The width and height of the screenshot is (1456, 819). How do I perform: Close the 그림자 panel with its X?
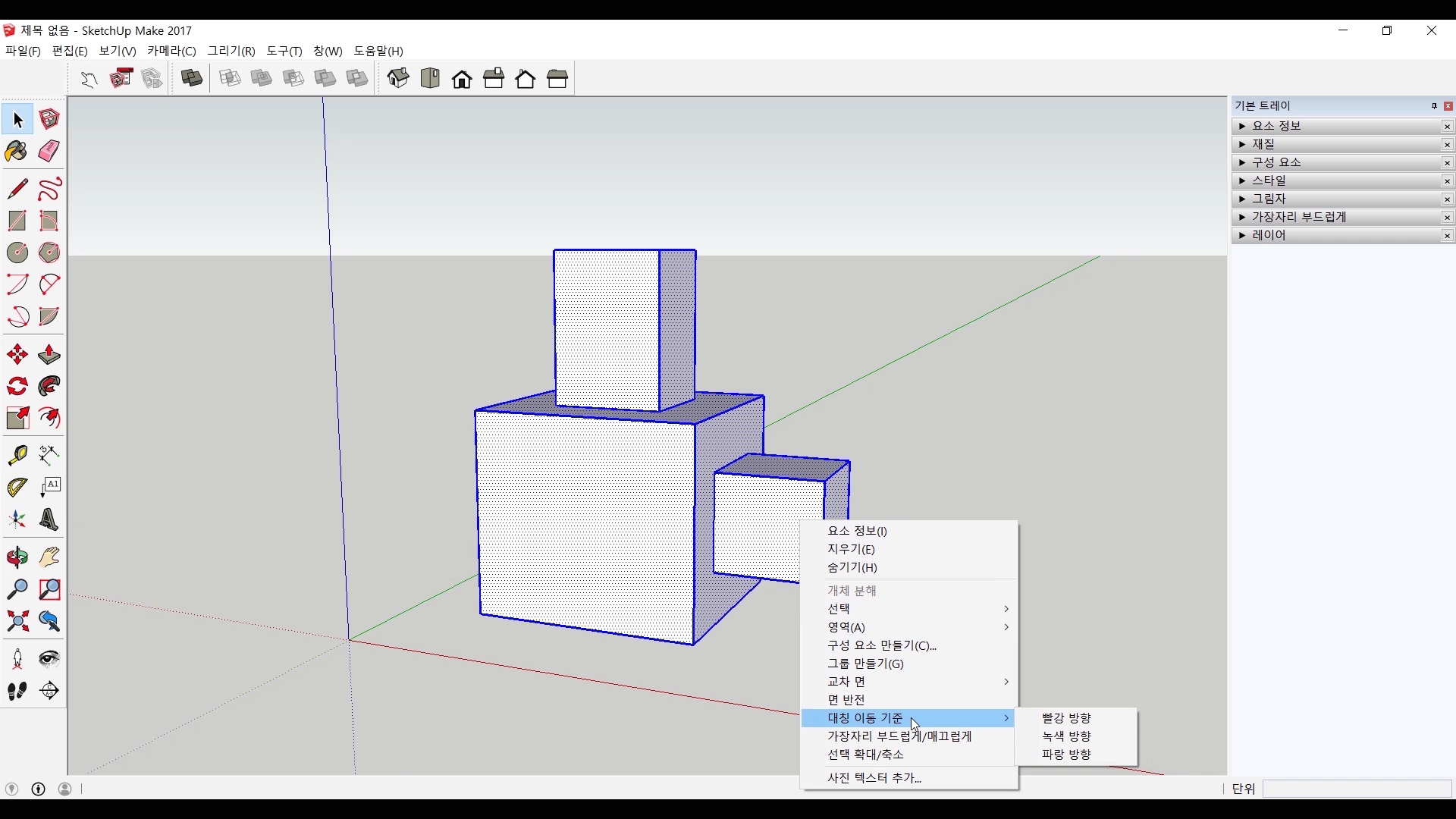(x=1447, y=199)
